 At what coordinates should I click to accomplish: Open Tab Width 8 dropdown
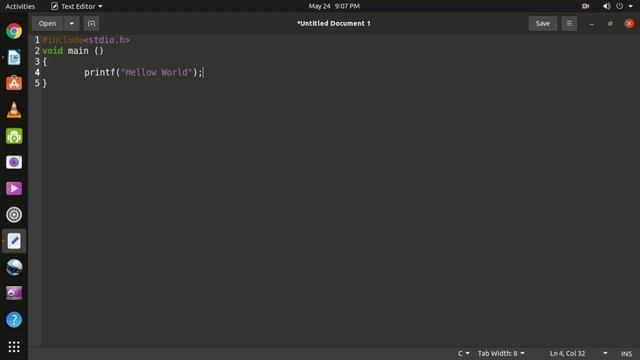pos(501,353)
